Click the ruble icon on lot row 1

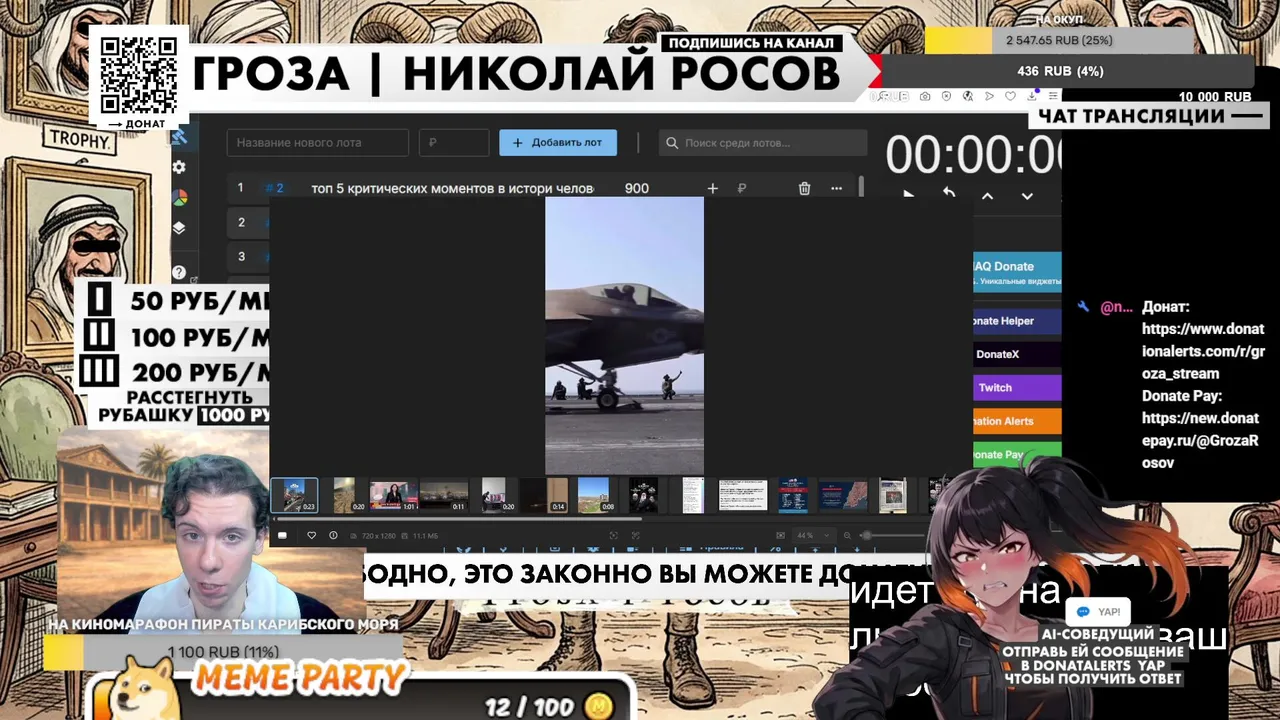pyautogui.click(x=741, y=188)
